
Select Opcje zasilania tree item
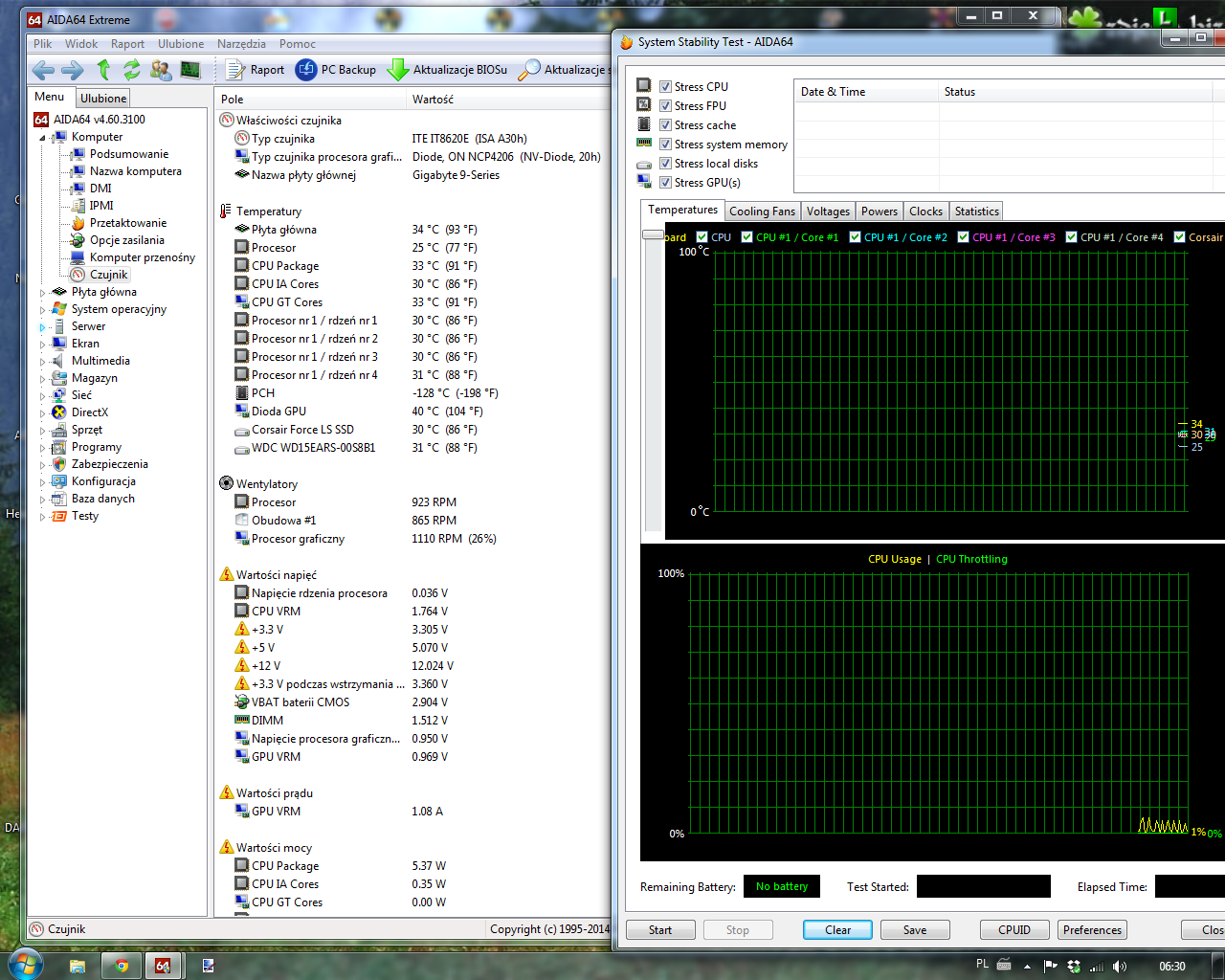click(x=126, y=240)
